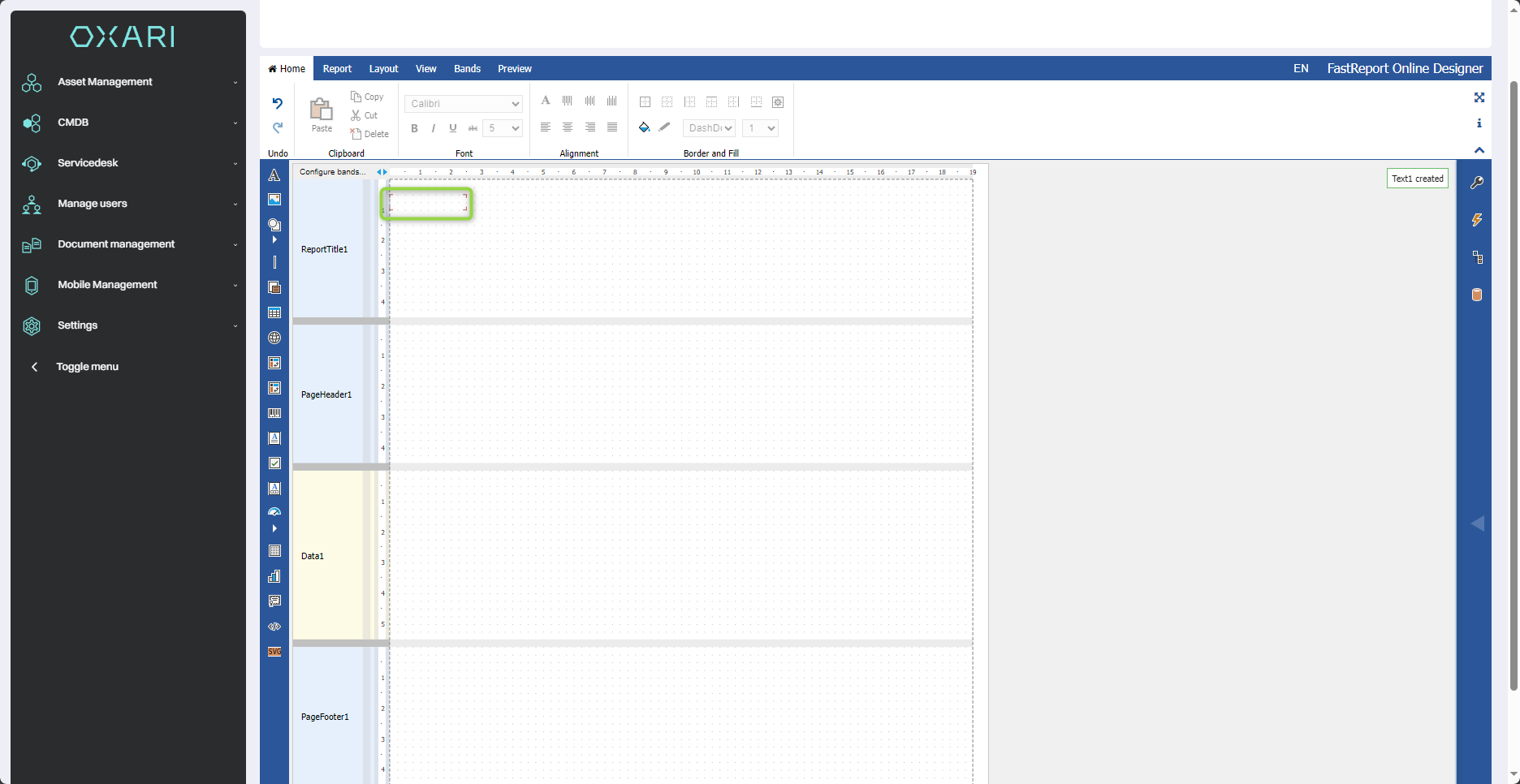Choose the SVG object tool
Screen dimensions: 1520x784
pyautogui.click(x=274, y=652)
